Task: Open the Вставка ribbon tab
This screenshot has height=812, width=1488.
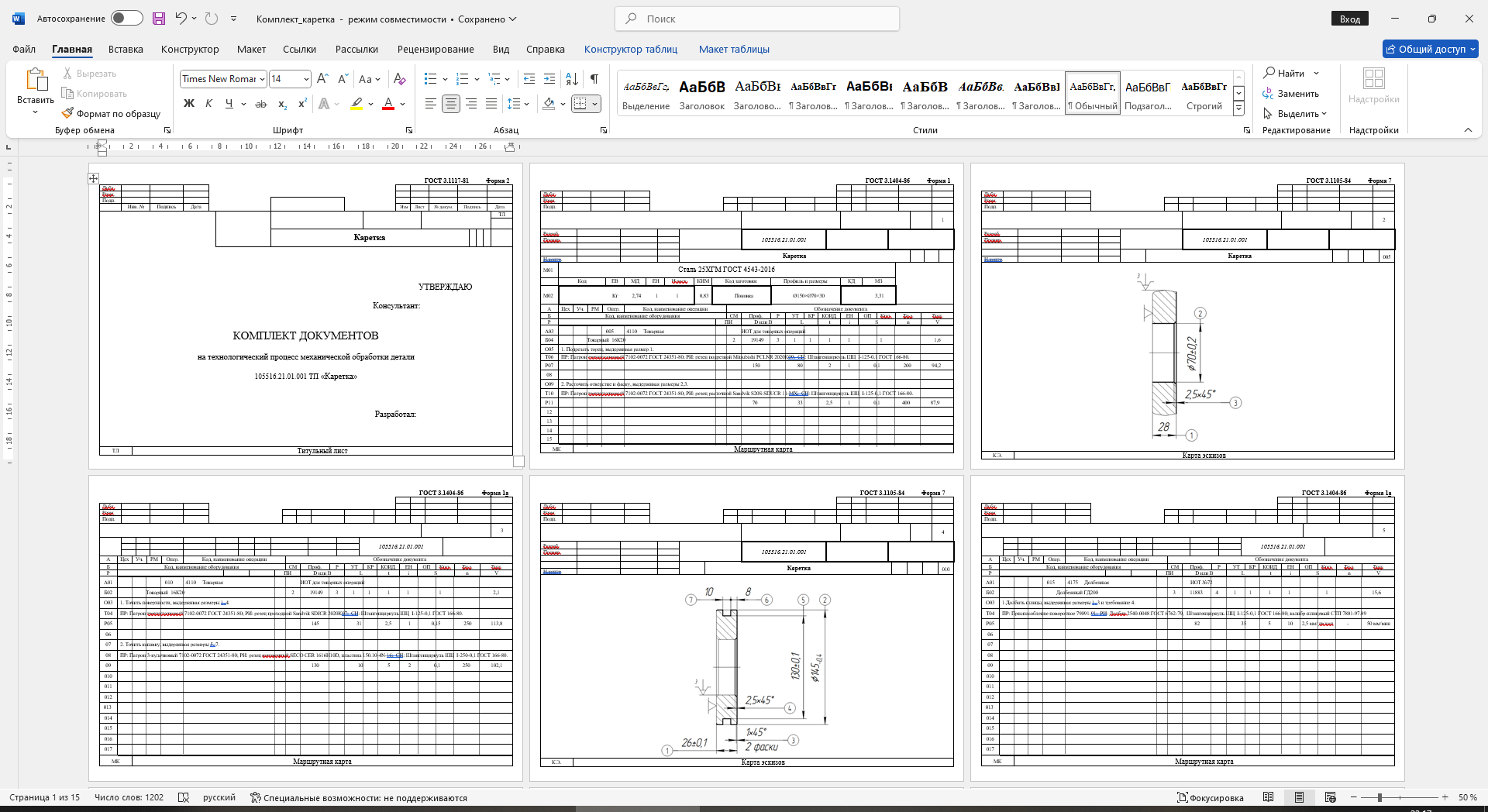Action: point(126,49)
